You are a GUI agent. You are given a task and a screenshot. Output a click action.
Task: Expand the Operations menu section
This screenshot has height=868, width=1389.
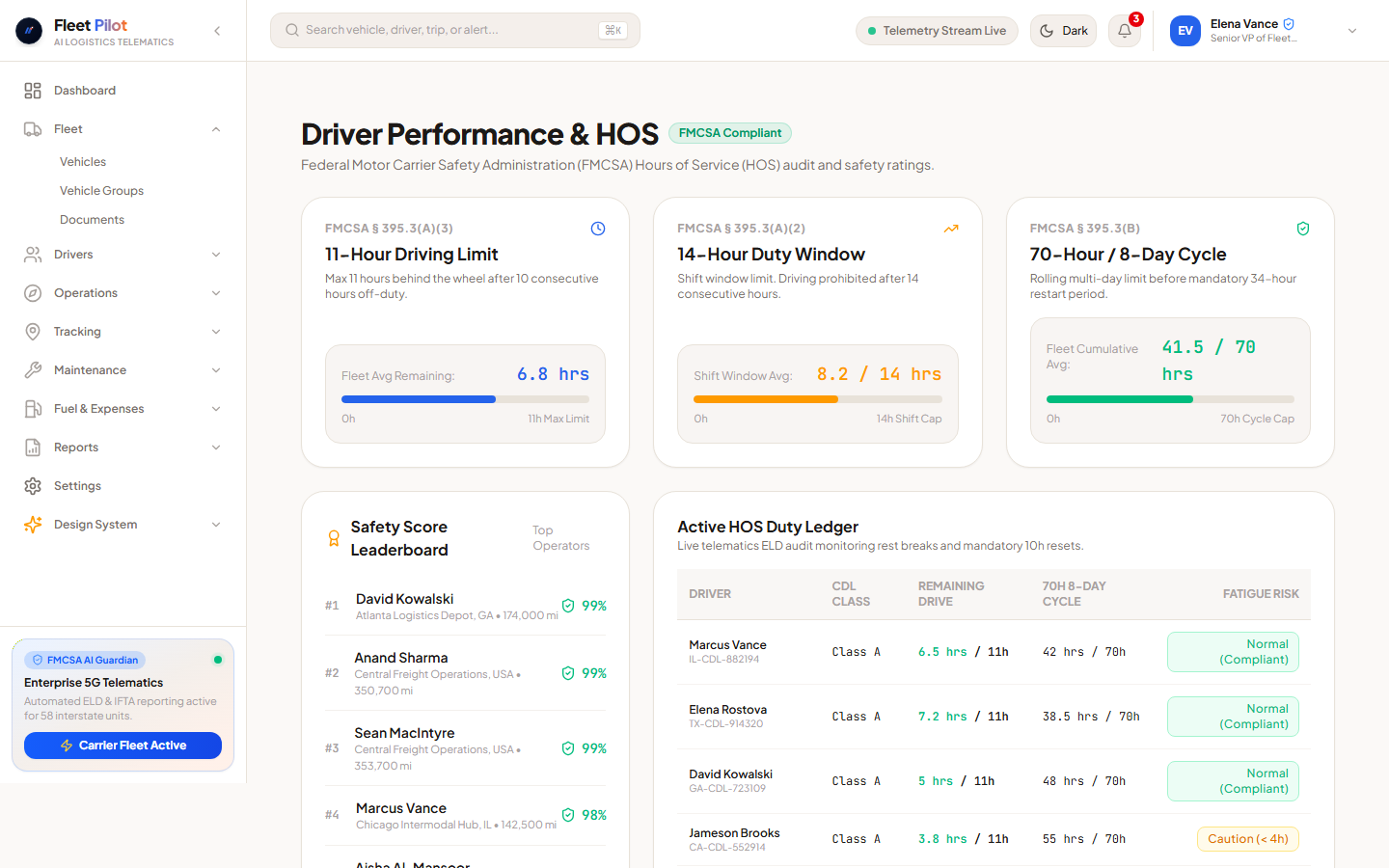216,293
